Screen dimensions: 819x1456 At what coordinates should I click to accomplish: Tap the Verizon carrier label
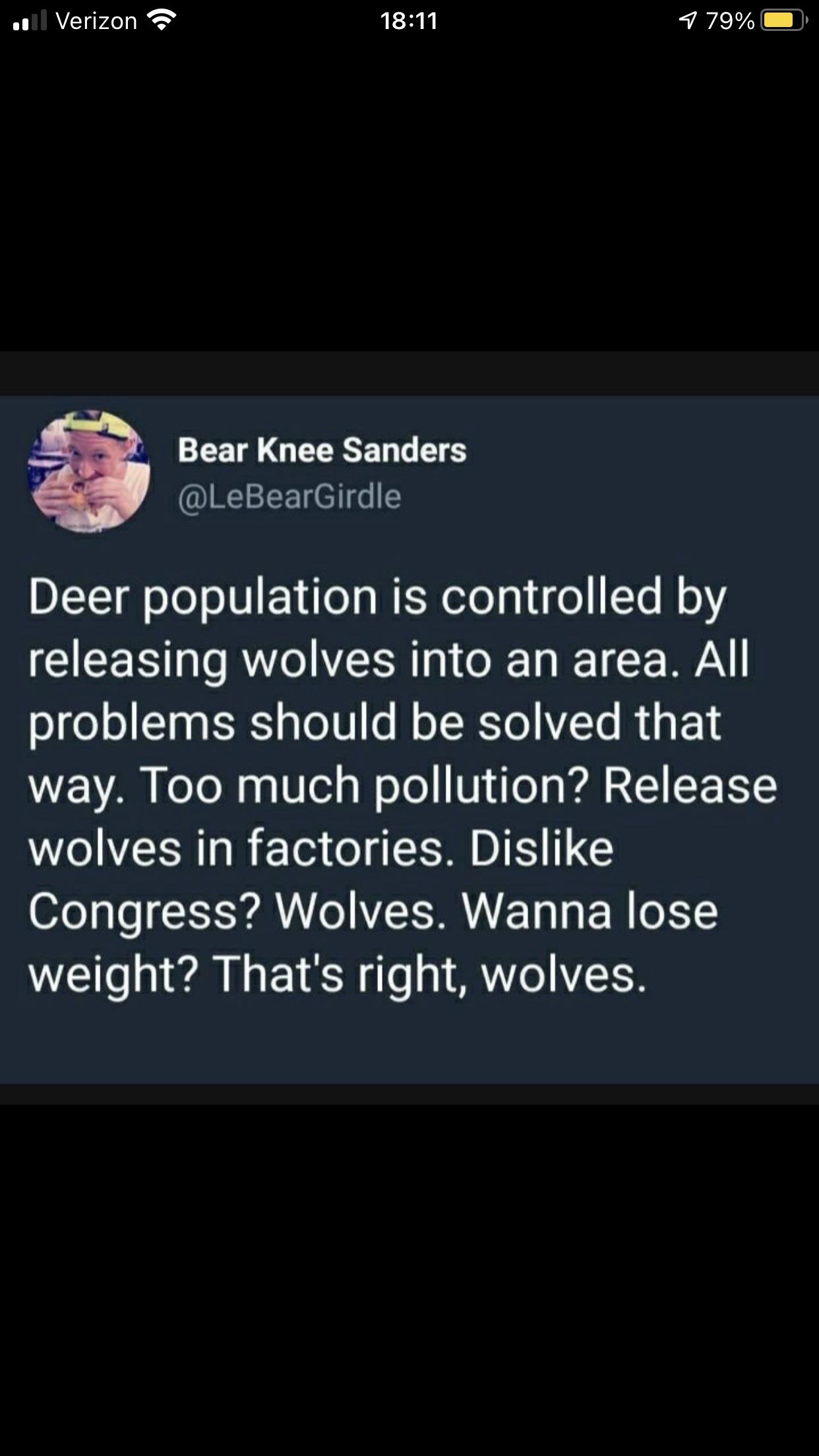coord(96,21)
